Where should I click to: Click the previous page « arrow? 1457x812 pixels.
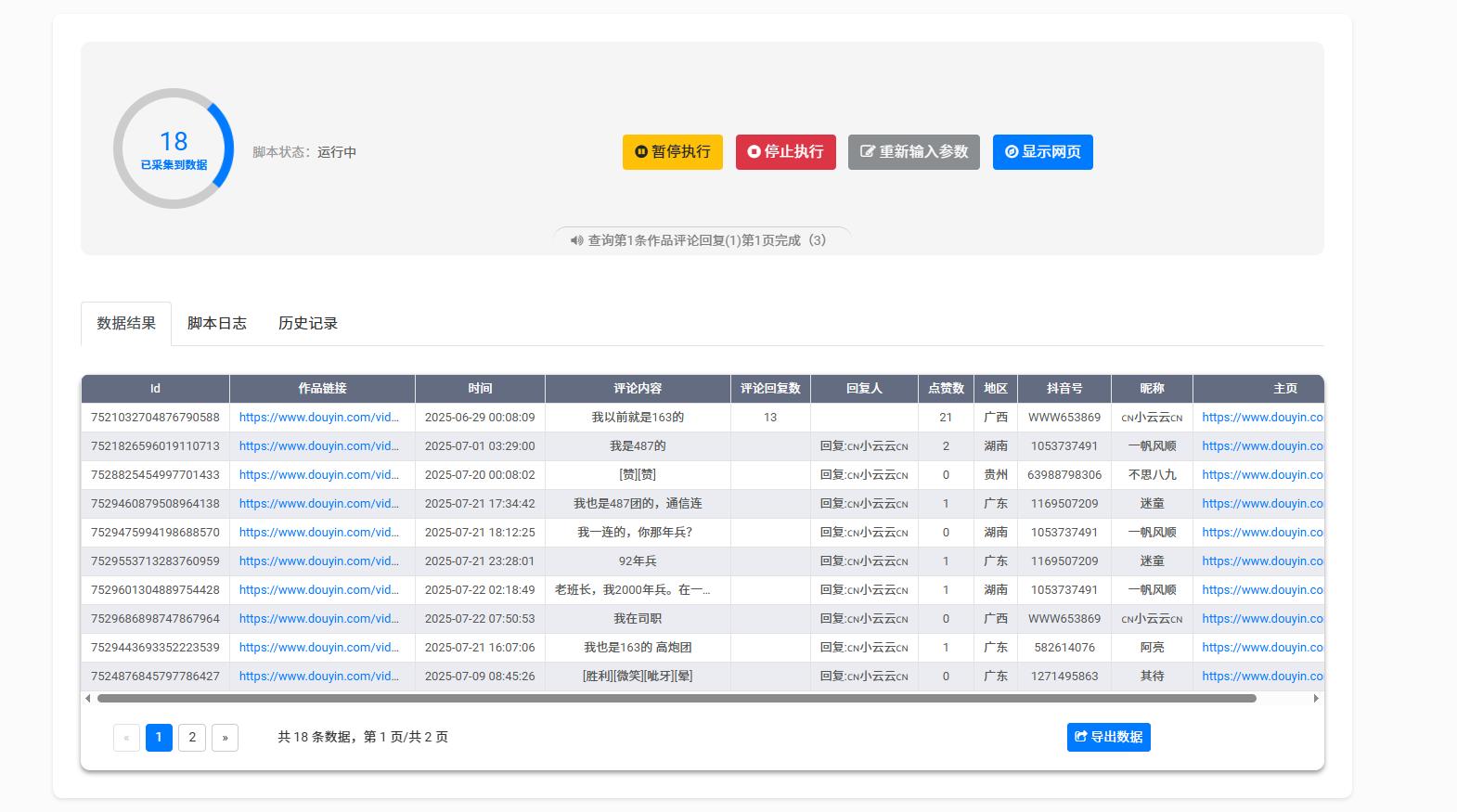[x=126, y=737]
